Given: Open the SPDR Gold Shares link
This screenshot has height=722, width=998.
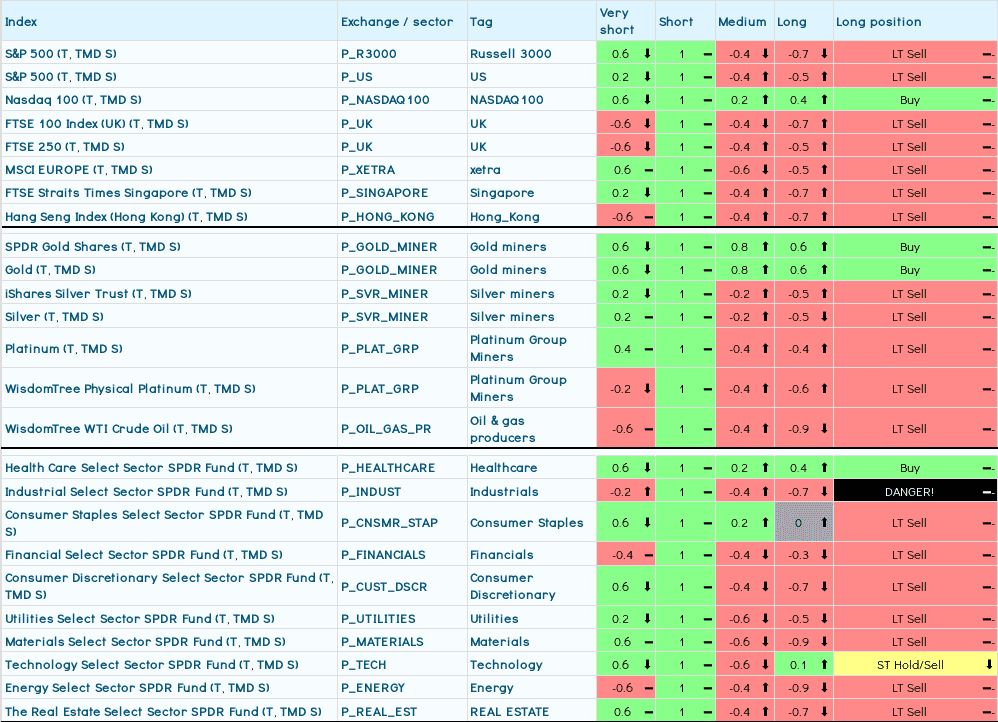Looking at the screenshot, I should click(93, 246).
